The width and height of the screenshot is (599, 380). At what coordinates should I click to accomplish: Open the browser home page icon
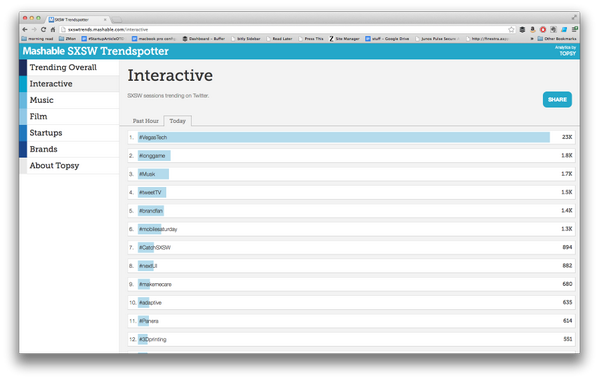[x=53, y=29]
